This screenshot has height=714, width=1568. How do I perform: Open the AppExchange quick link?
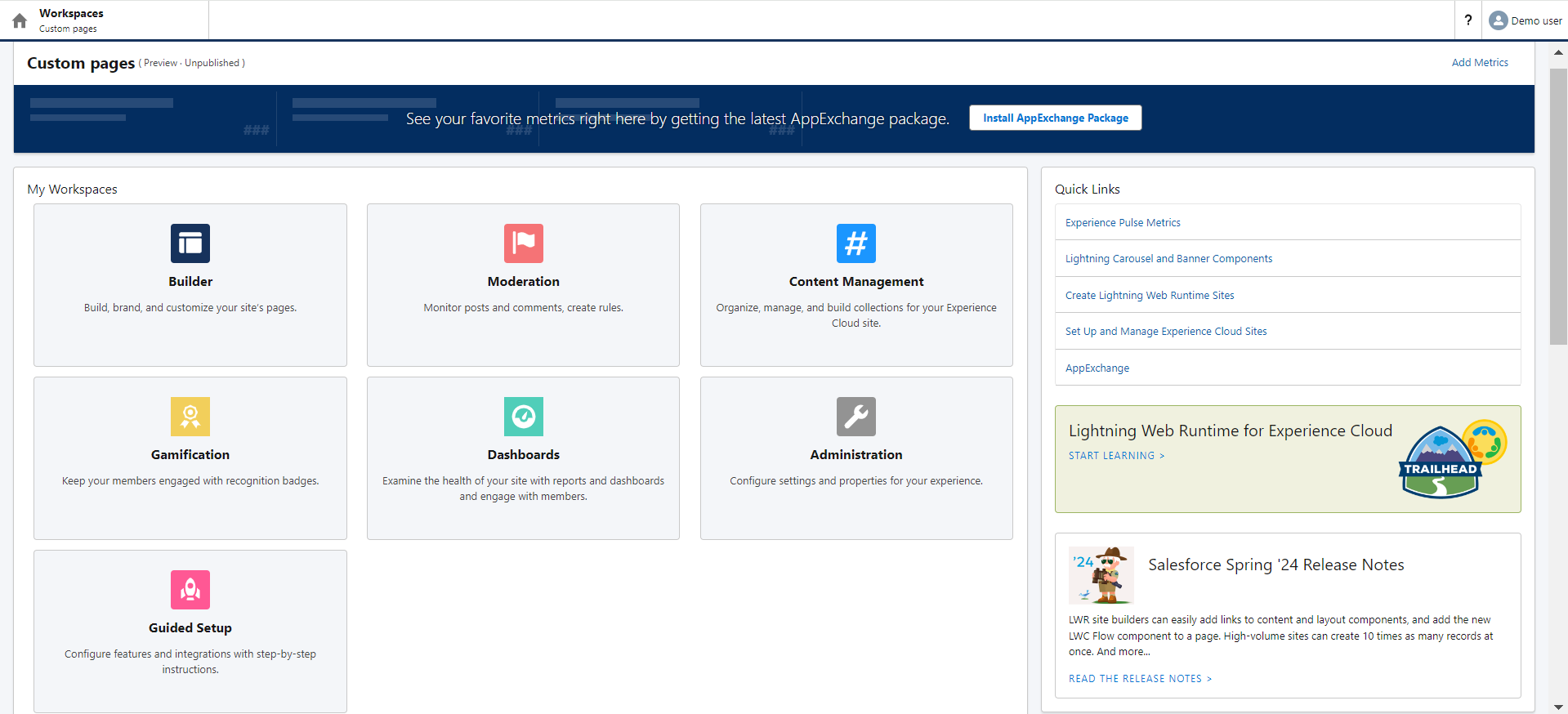1097,368
